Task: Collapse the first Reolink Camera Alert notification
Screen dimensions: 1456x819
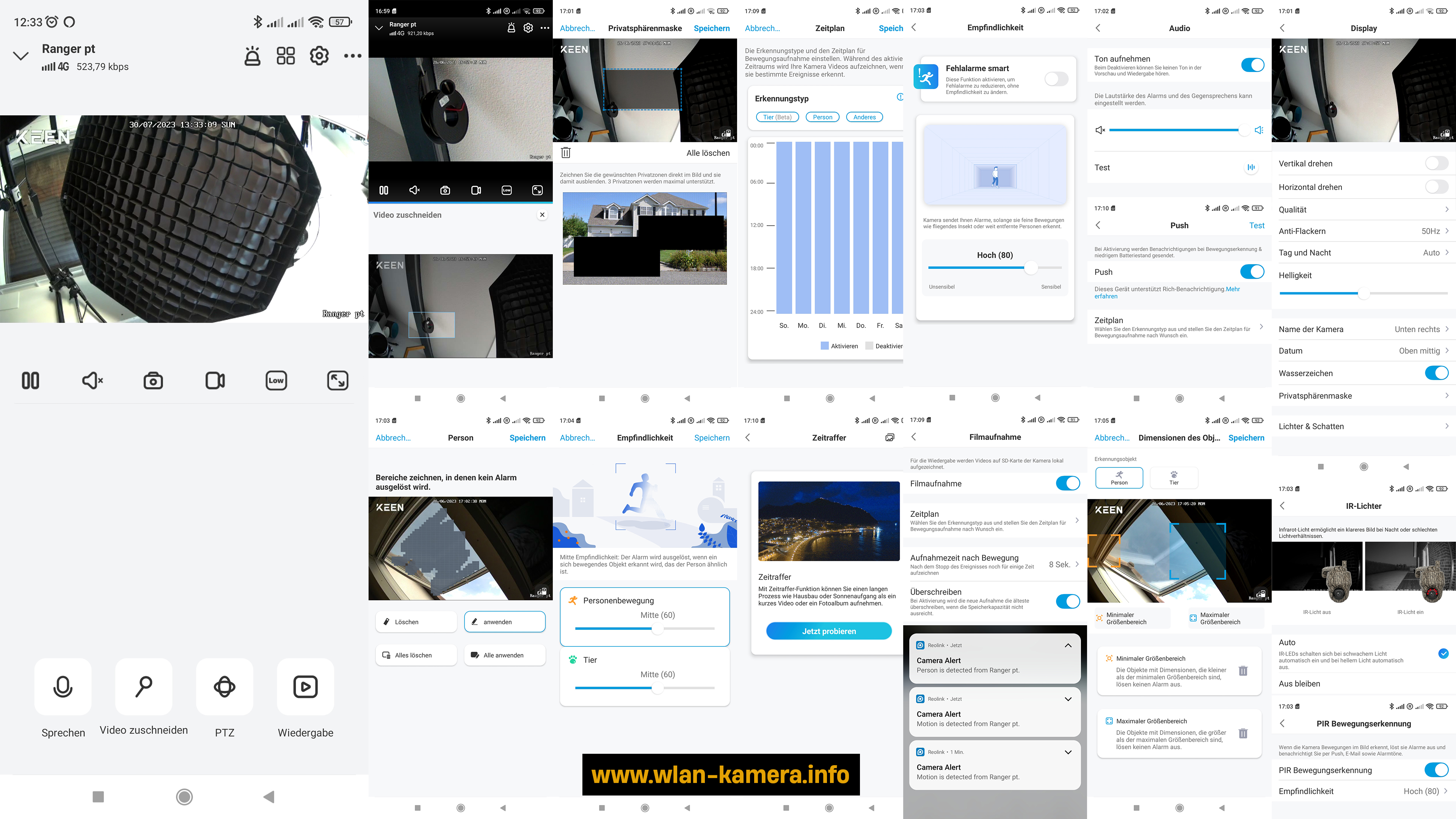Action: [1068, 645]
